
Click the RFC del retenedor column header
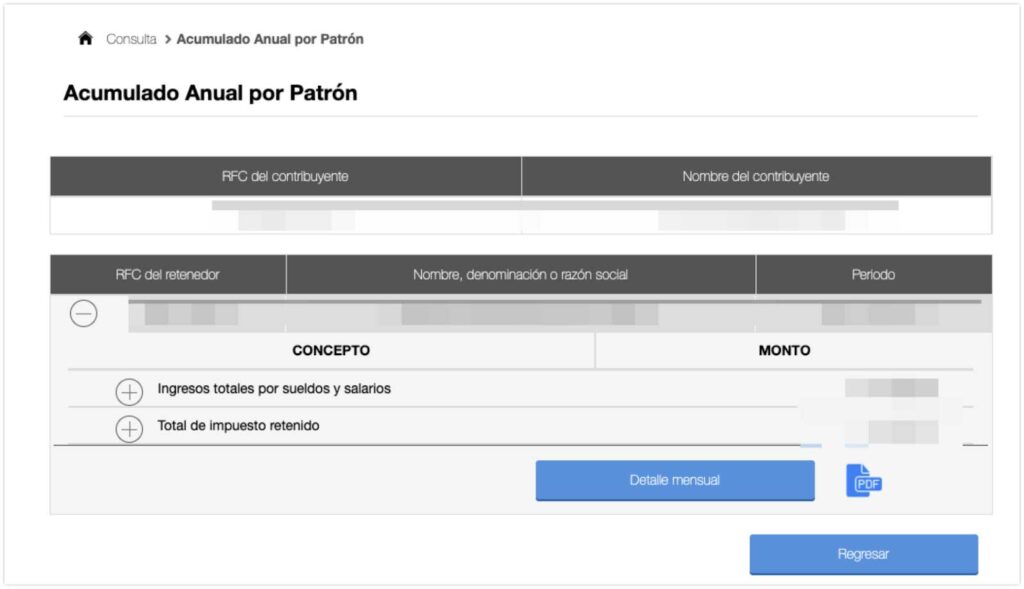pyautogui.click(x=168, y=274)
